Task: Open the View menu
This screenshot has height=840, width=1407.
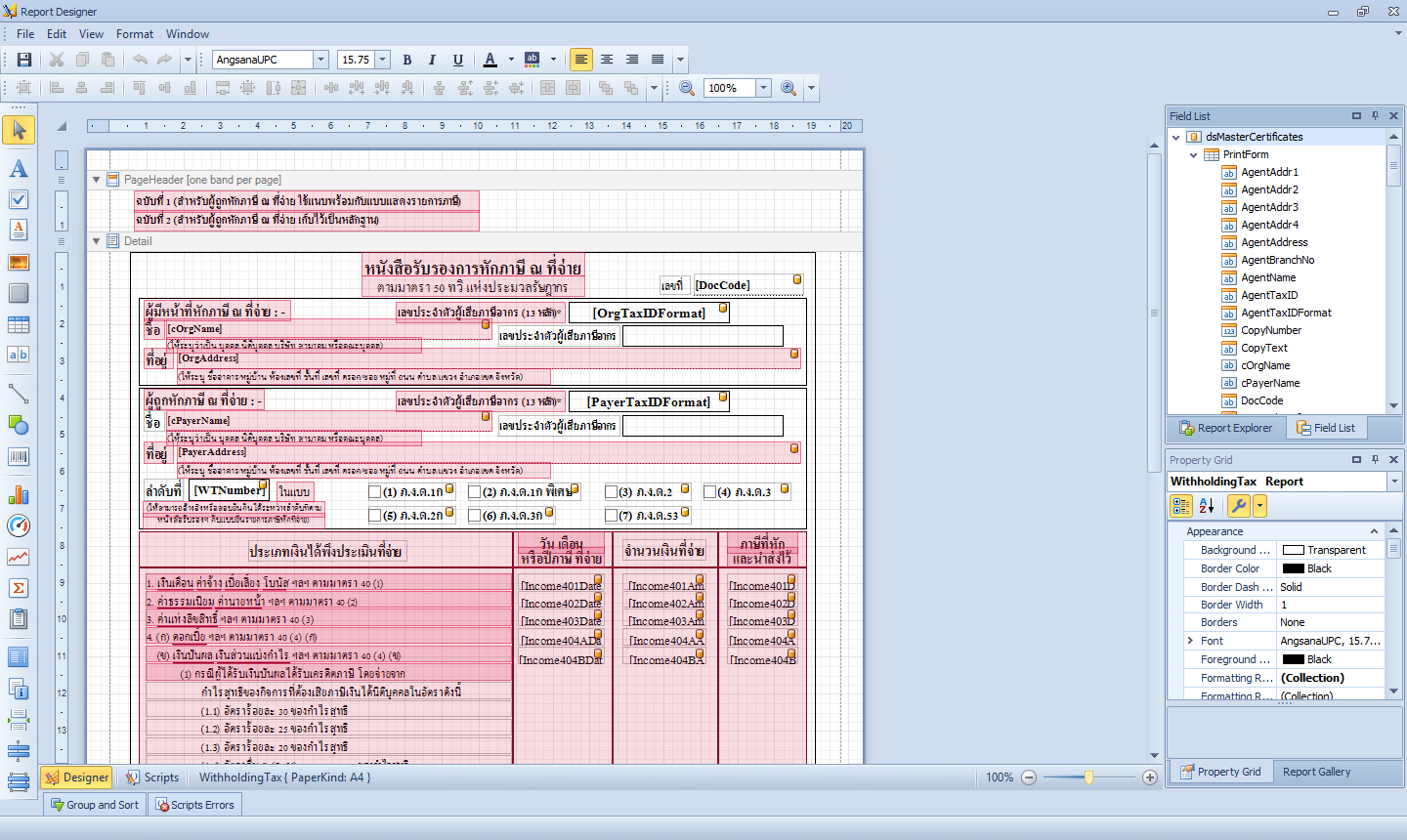Action: 92,33
